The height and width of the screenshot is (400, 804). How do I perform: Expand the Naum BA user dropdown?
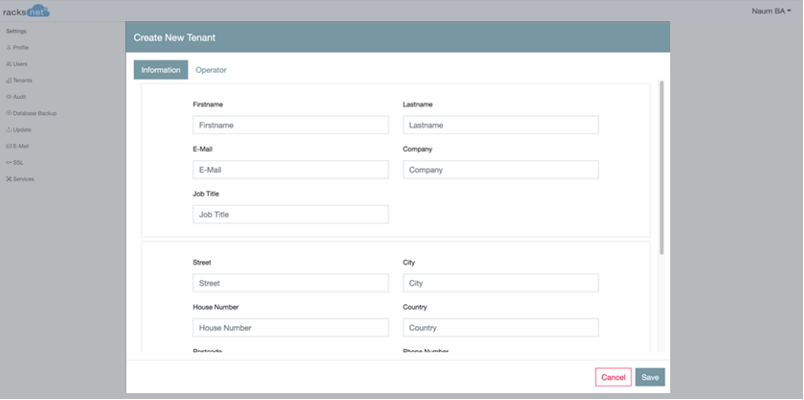point(771,11)
